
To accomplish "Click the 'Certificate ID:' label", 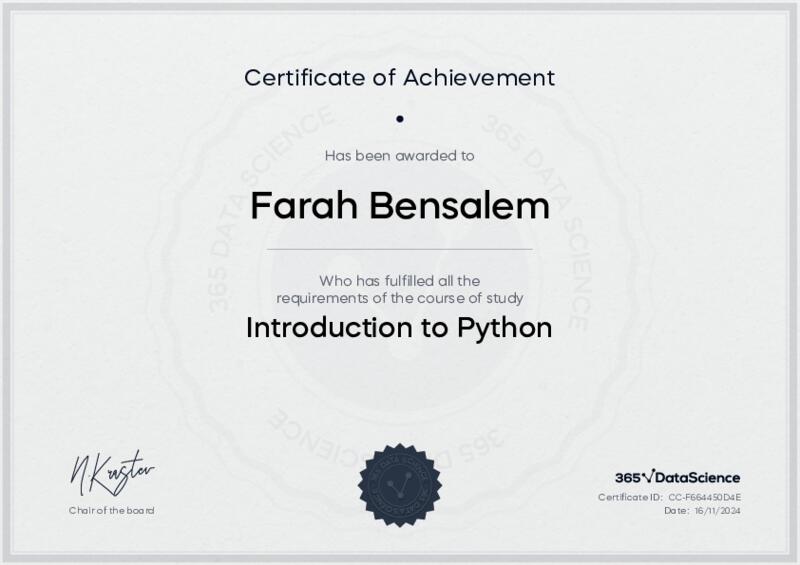I will pos(630,497).
